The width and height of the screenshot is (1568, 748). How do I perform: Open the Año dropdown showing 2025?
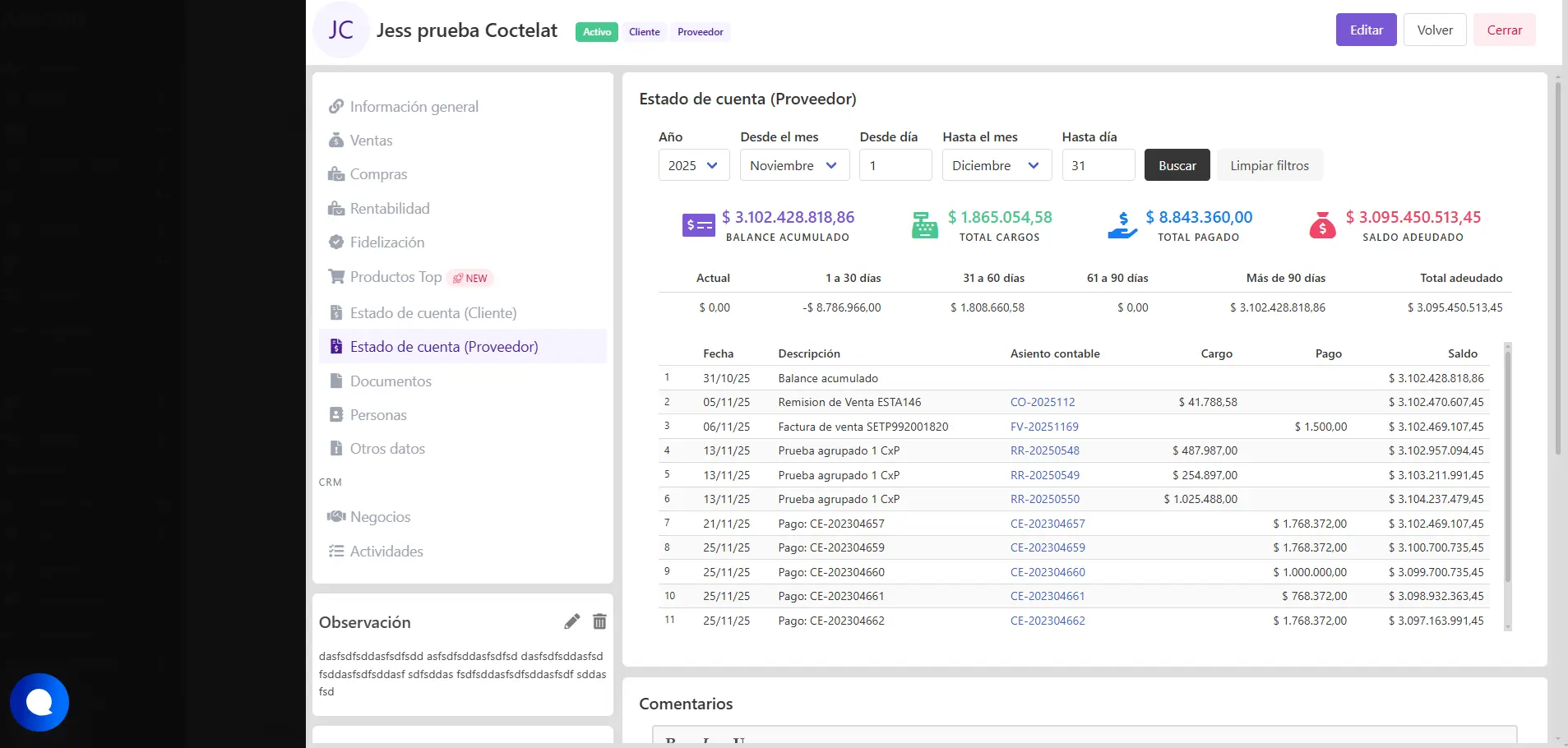(693, 165)
